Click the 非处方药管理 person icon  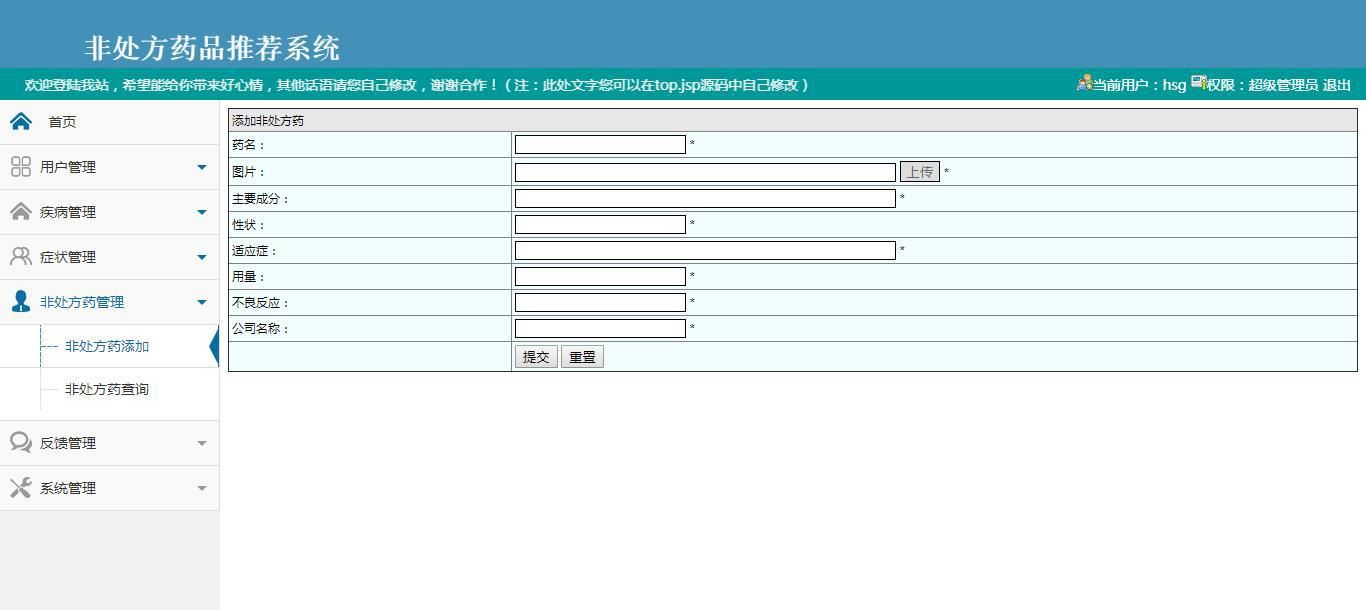21,302
